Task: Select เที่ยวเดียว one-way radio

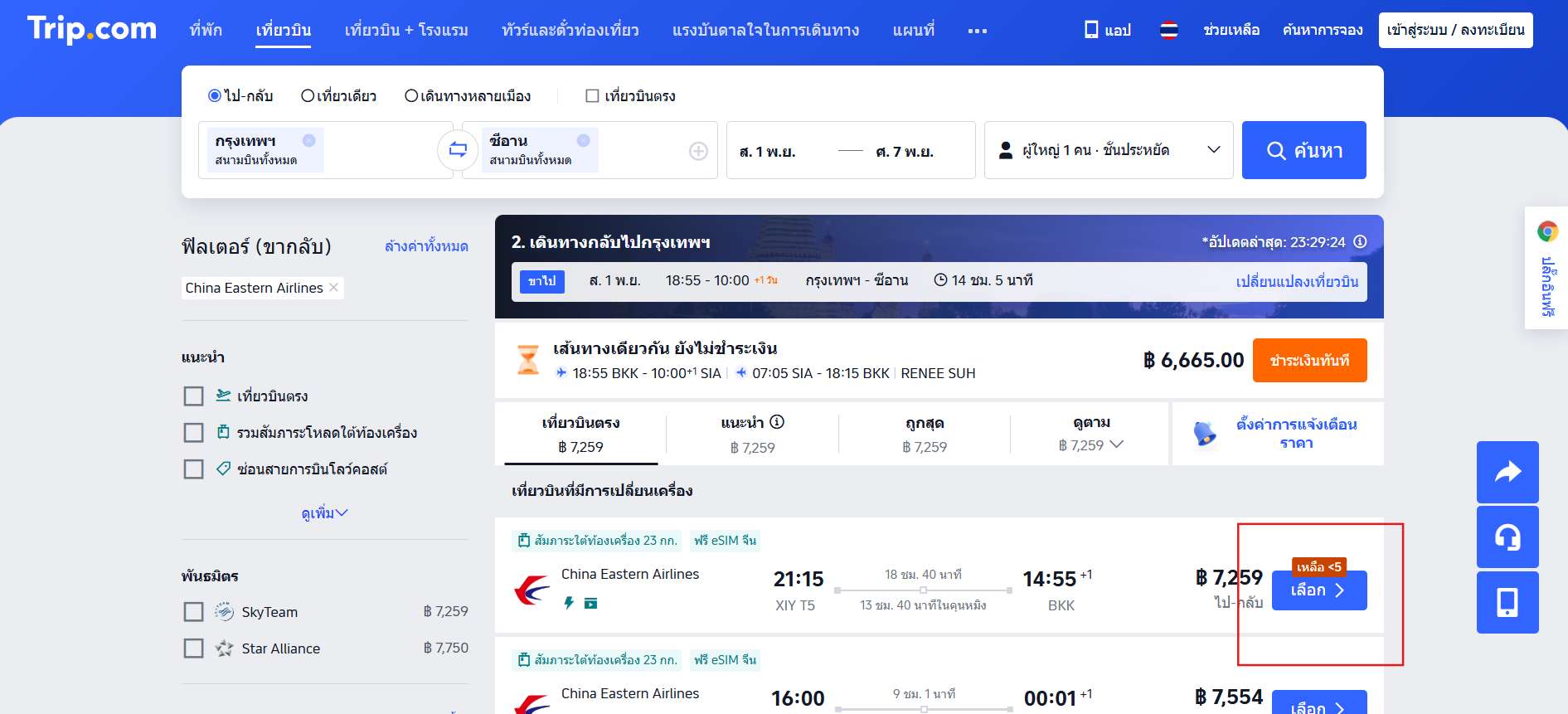Action: pyautogui.click(x=308, y=96)
